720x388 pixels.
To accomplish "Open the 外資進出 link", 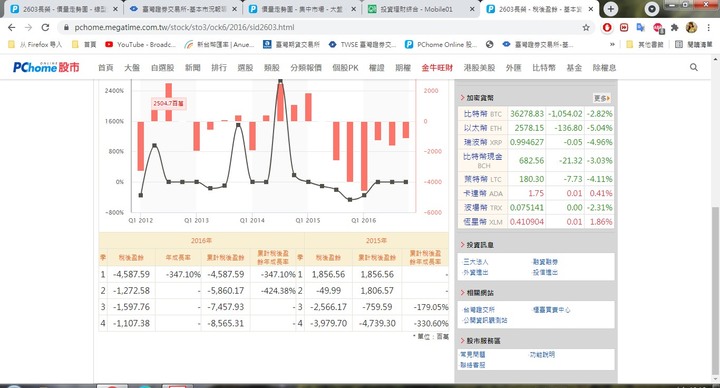I will pyautogui.click(x=476, y=272).
